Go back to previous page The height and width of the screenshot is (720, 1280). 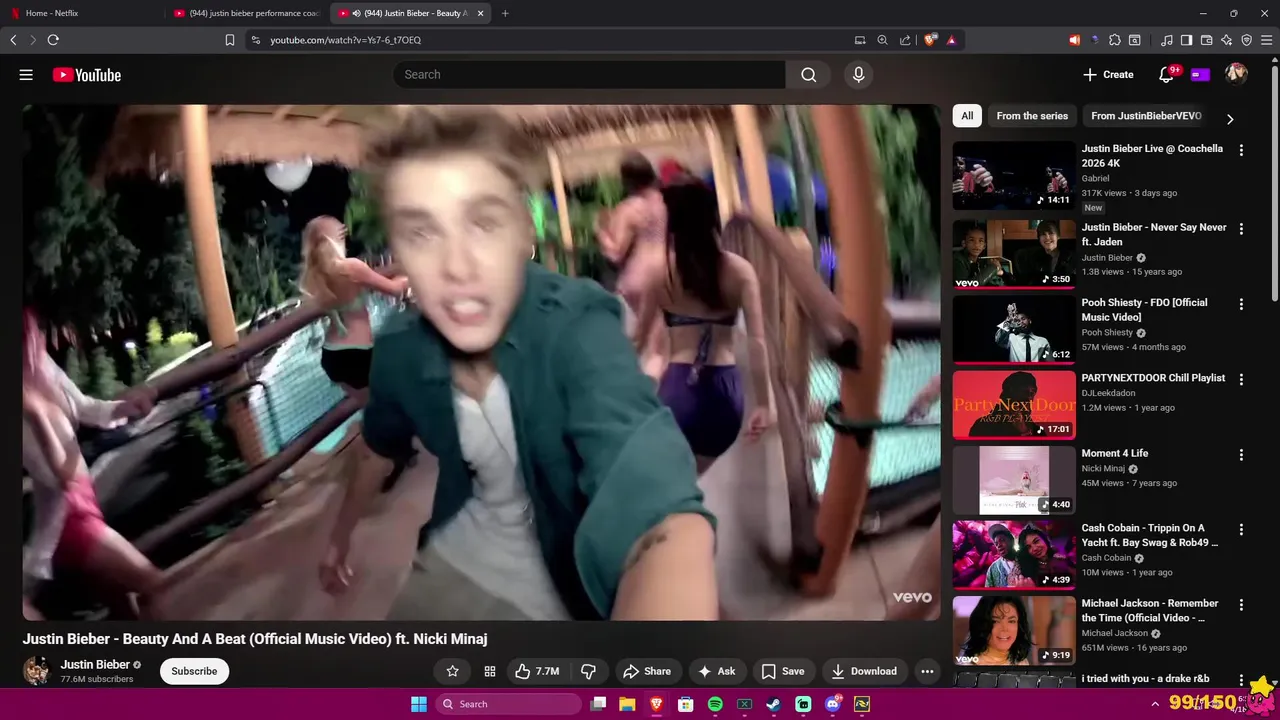click(13, 40)
